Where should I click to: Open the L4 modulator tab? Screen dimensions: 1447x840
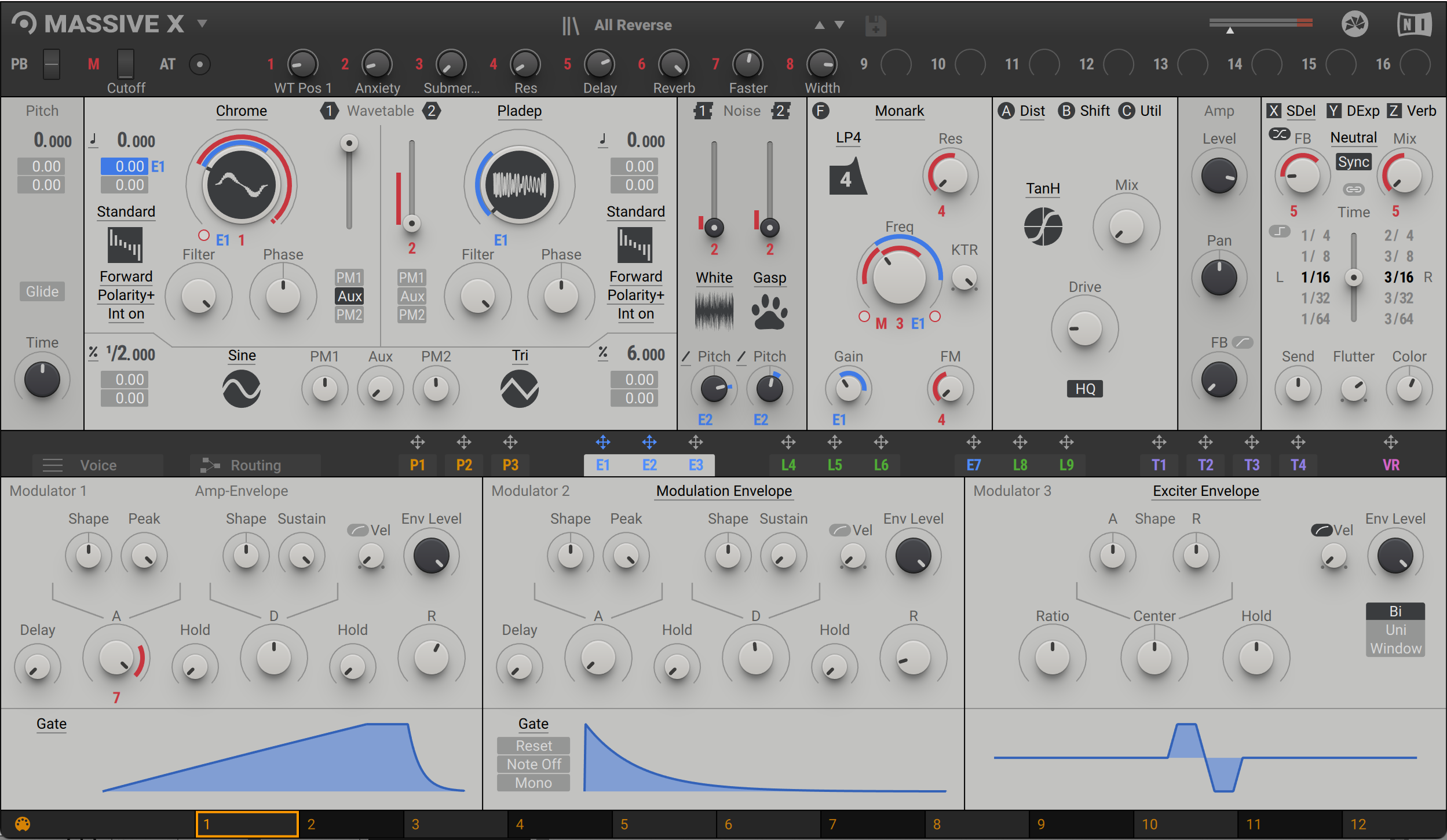tap(788, 465)
